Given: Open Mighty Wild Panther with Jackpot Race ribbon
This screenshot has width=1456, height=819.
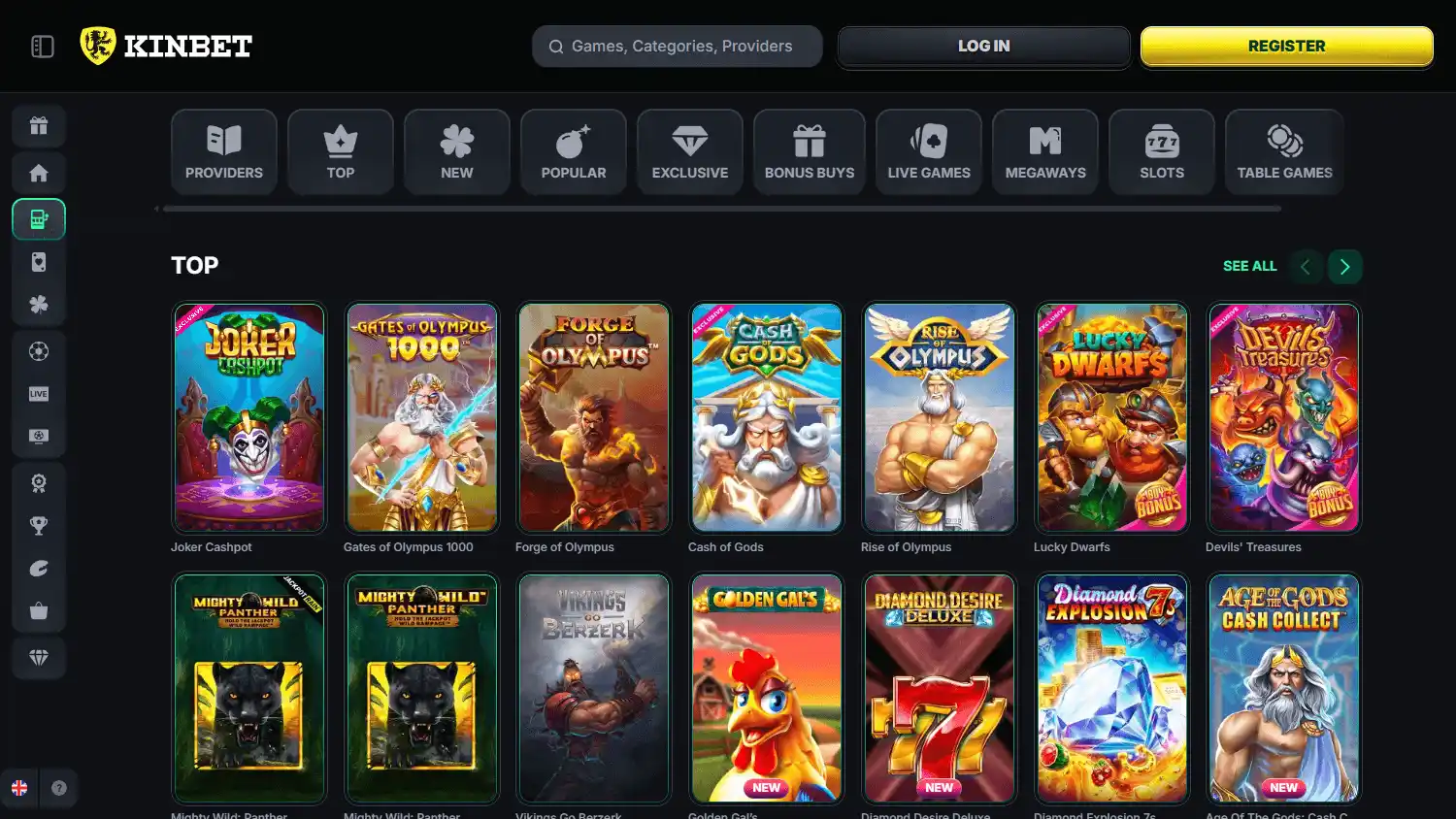Looking at the screenshot, I should tap(249, 688).
